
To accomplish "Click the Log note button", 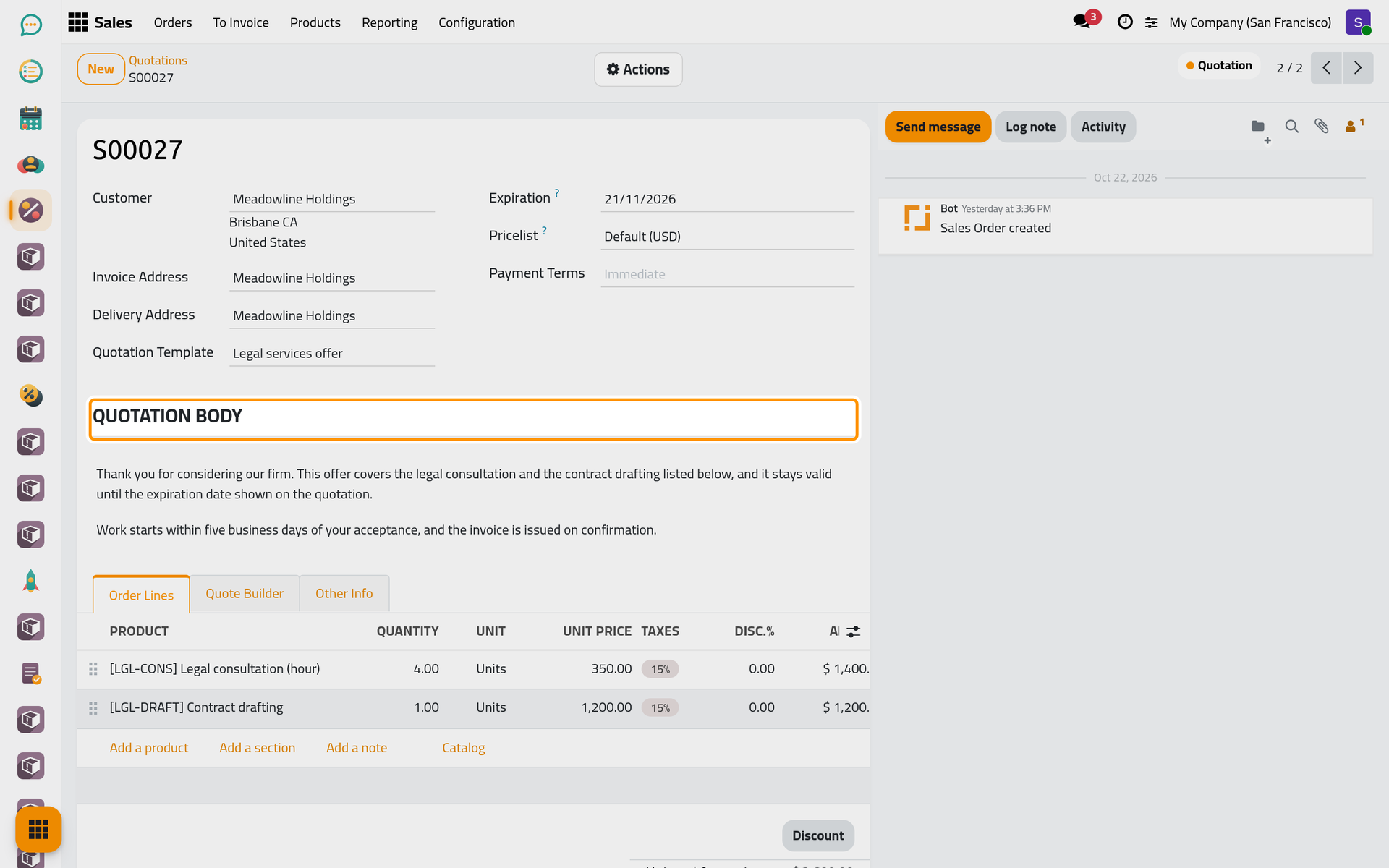I will click(x=1031, y=127).
